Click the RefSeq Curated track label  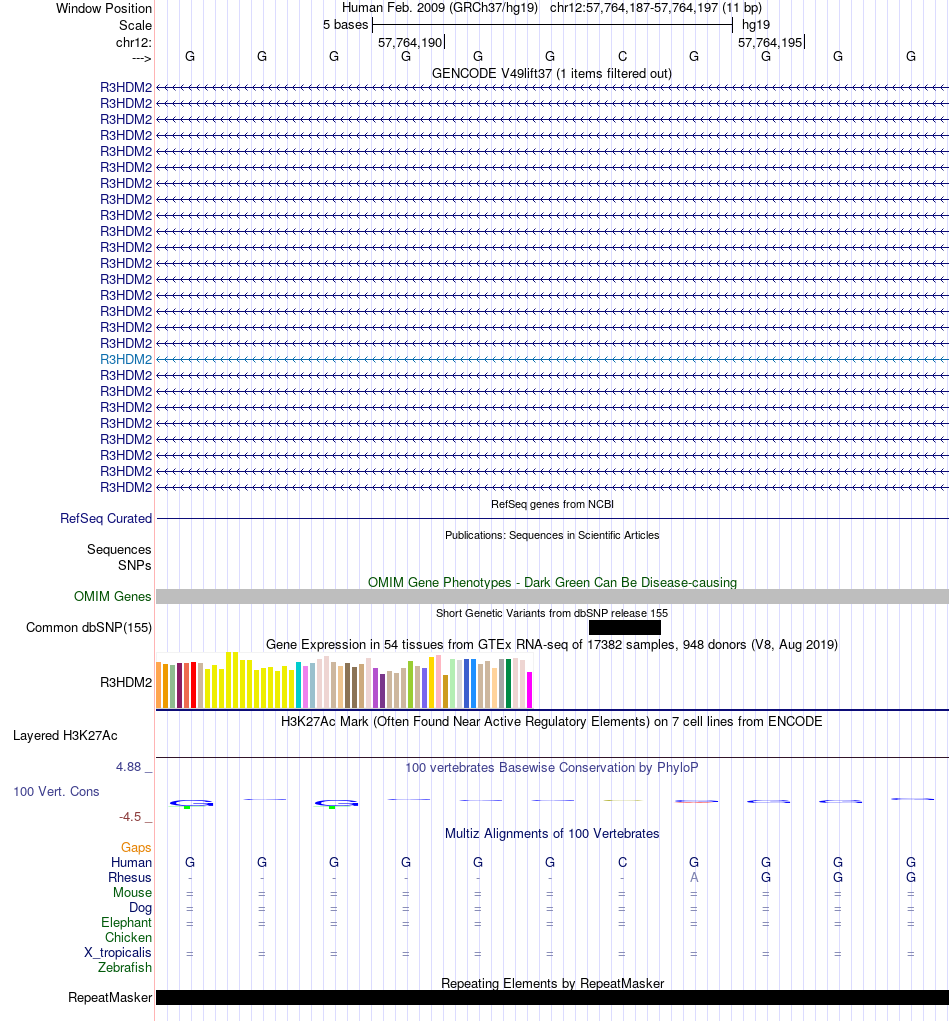[105, 518]
